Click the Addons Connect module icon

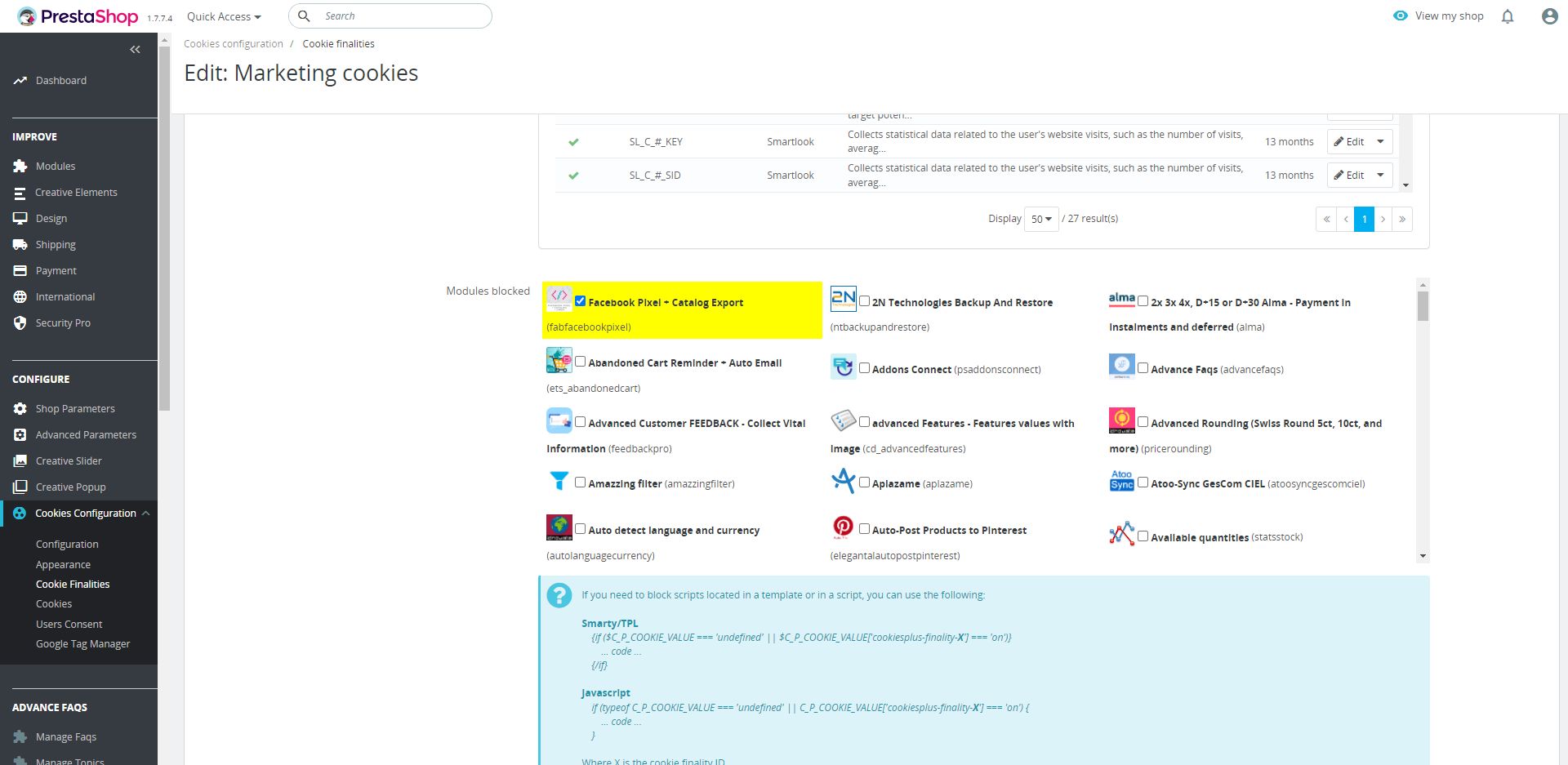(844, 367)
